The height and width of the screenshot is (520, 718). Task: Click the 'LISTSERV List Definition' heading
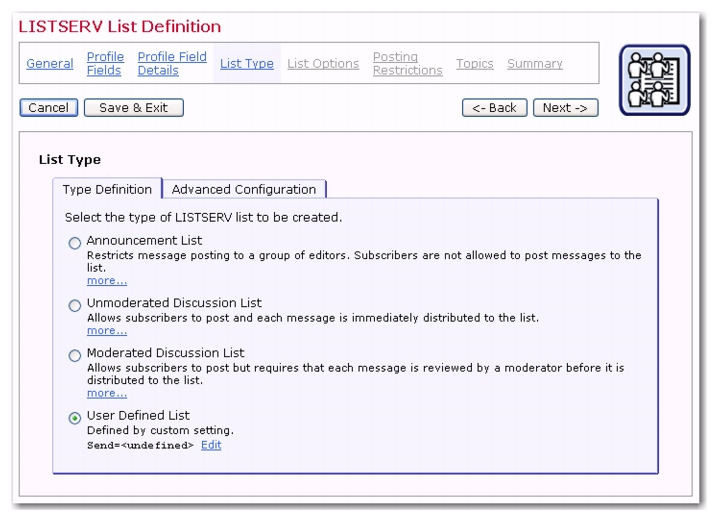pos(120,27)
